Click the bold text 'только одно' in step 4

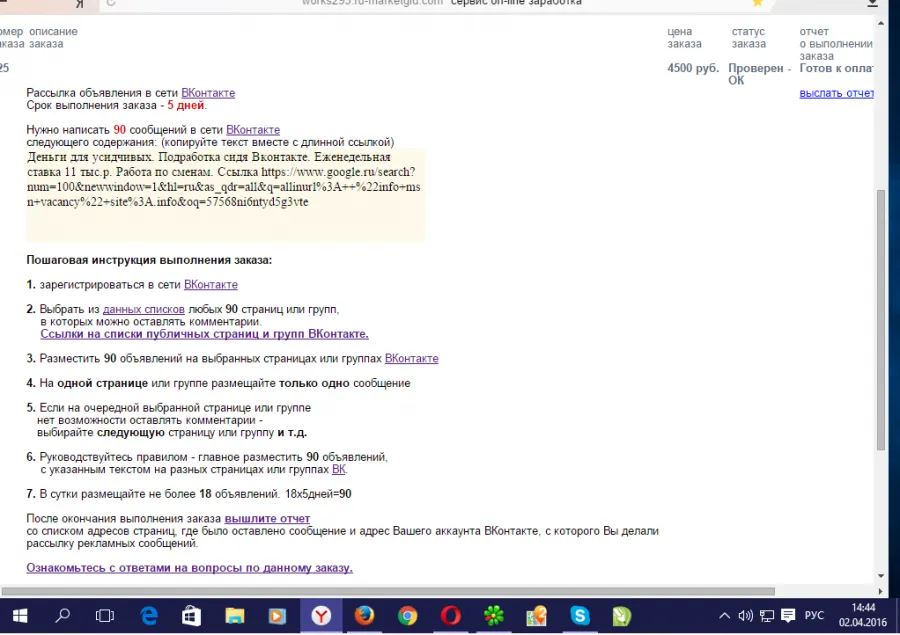coord(314,384)
